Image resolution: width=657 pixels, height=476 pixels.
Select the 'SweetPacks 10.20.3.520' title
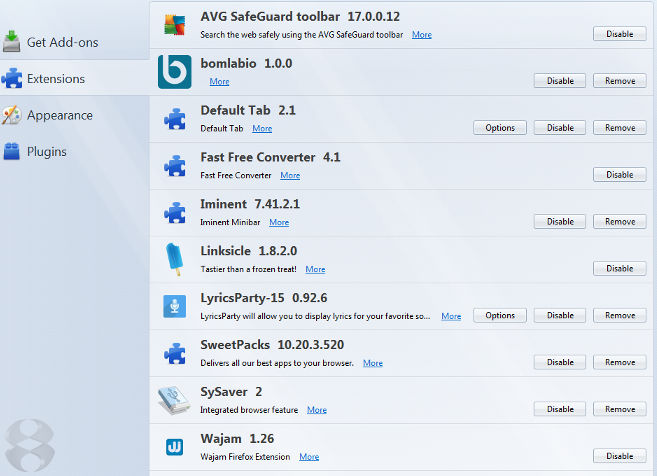point(272,345)
